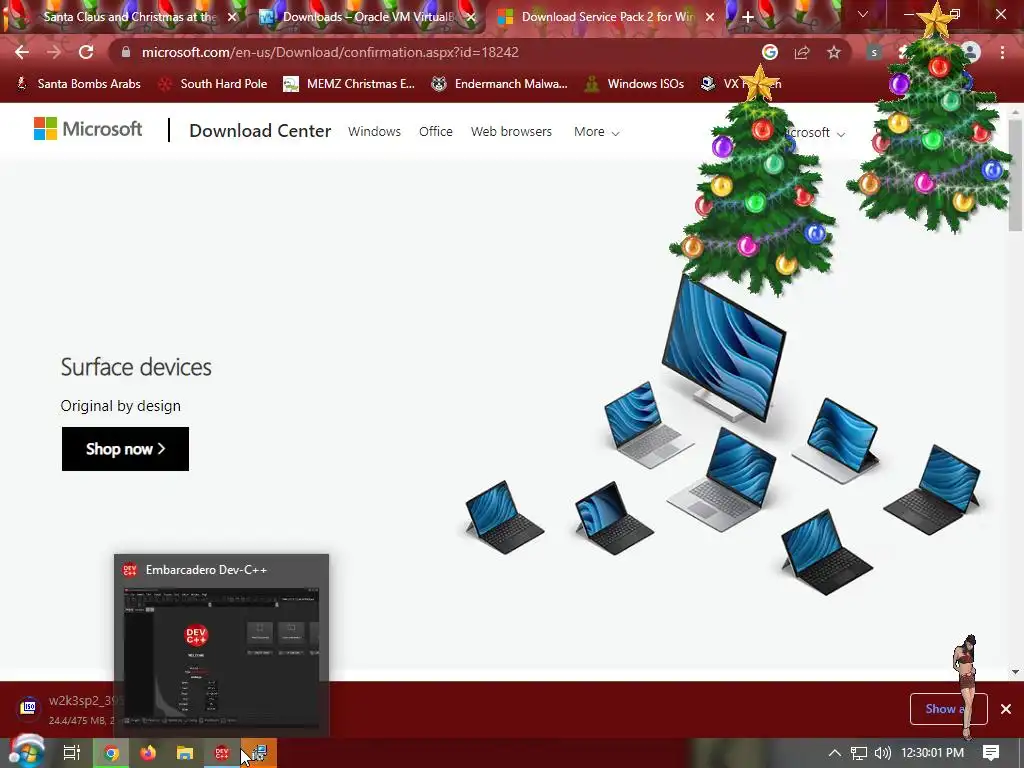This screenshot has width=1024, height=768.
Task: Click the ISO file icon in downloads bar
Action: coord(28,707)
